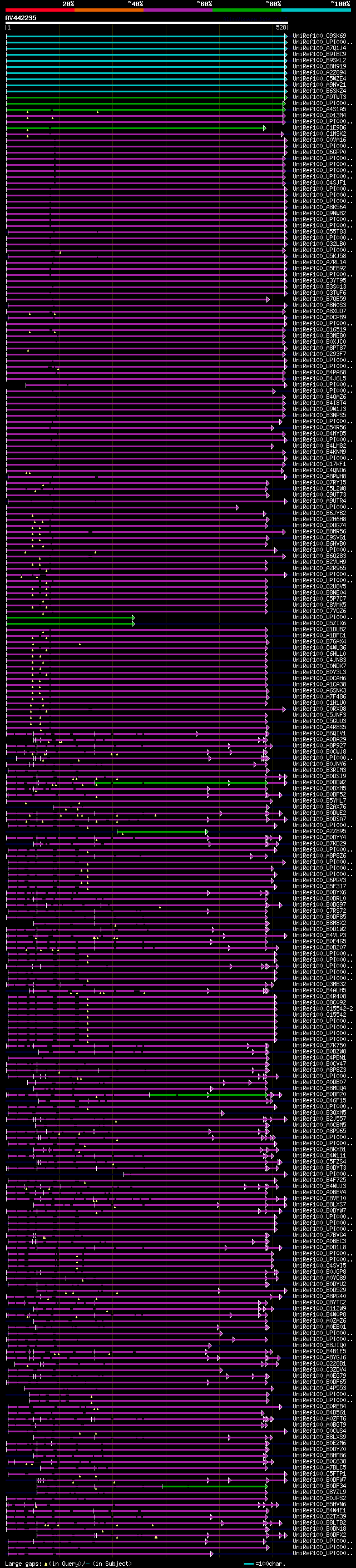The width and height of the screenshot is (356, 1568).
Task: Click the orange ~40% identity legend bar
Action: click(108, 10)
